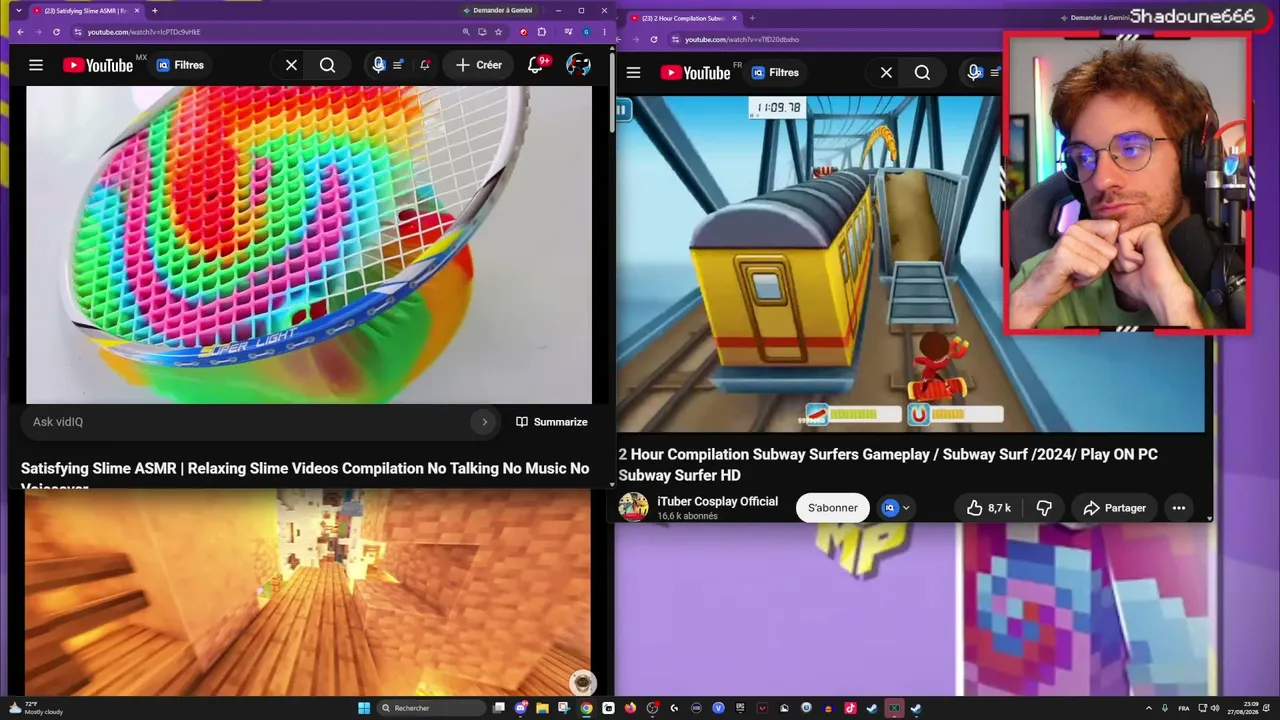Image resolution: width=1280 pixels, height=720 pixels.
Task: Open the Windows Start menu
Action: [364, 708]
